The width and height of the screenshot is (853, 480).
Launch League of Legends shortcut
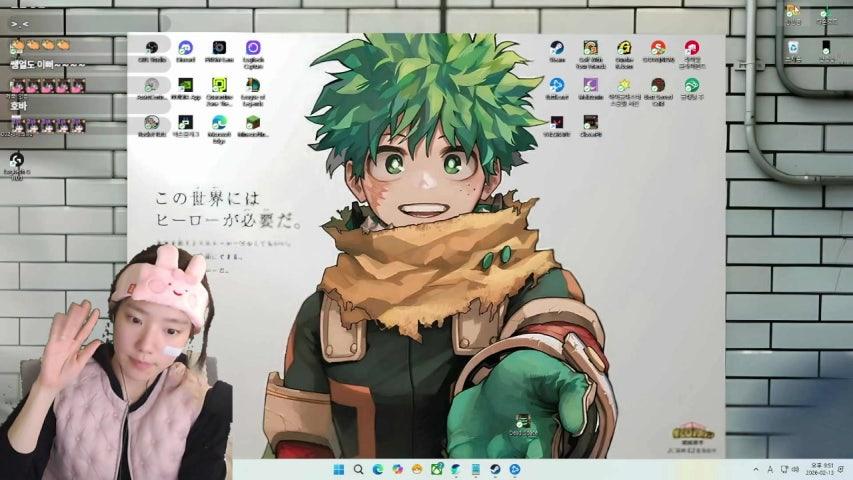[x=253, y=91]
